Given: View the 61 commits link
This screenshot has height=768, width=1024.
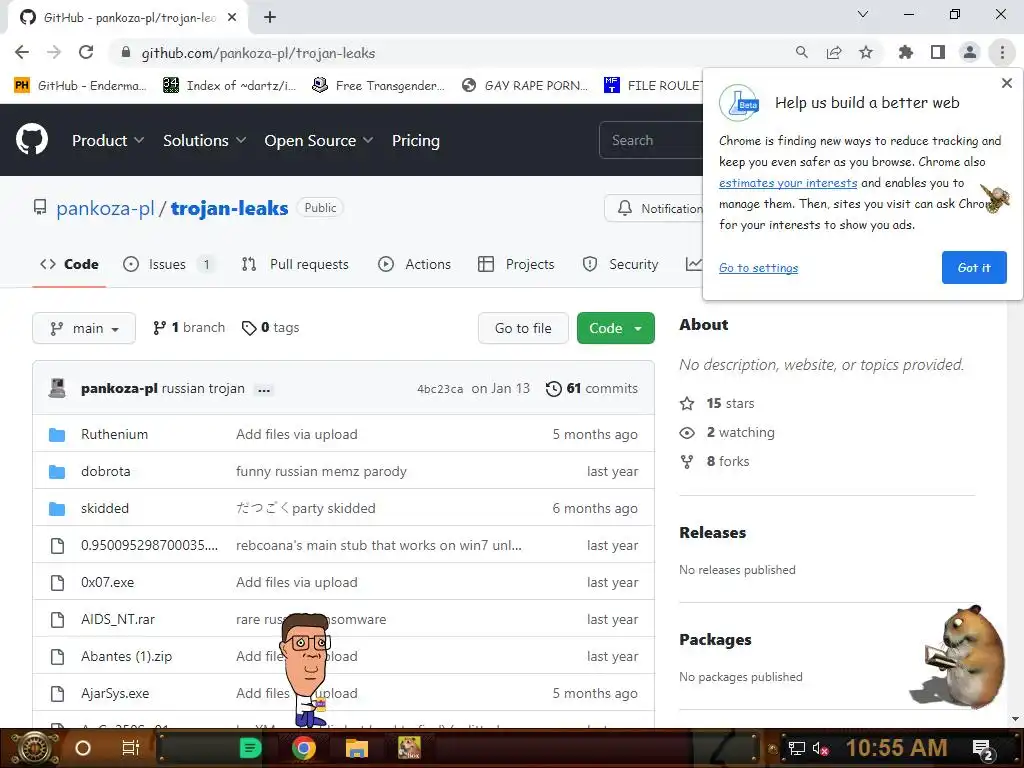Looking at the screenshot, I should pyautogui.click(x=592, y=389).
